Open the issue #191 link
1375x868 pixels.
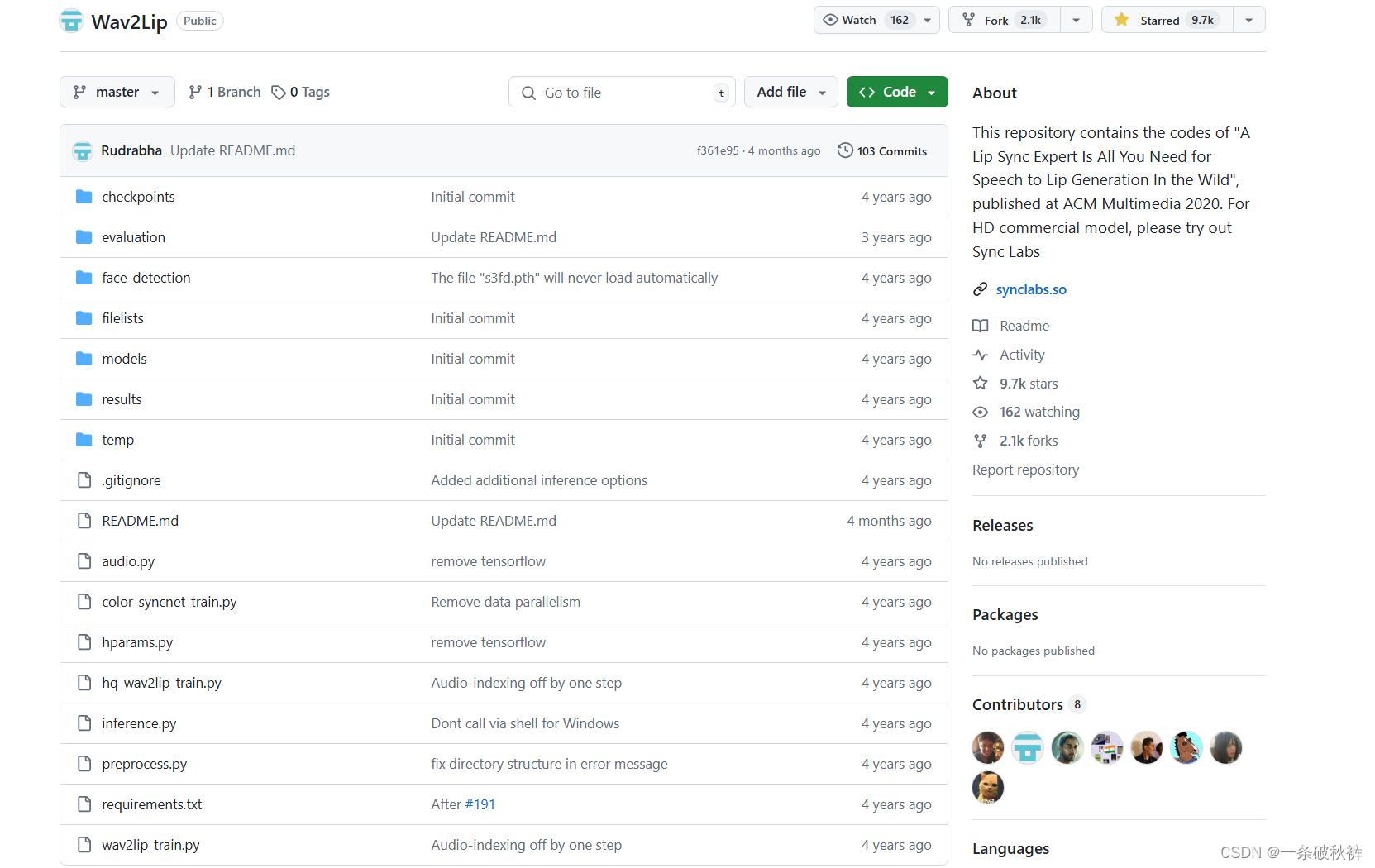pyautogui.click(x=480, y=804)
